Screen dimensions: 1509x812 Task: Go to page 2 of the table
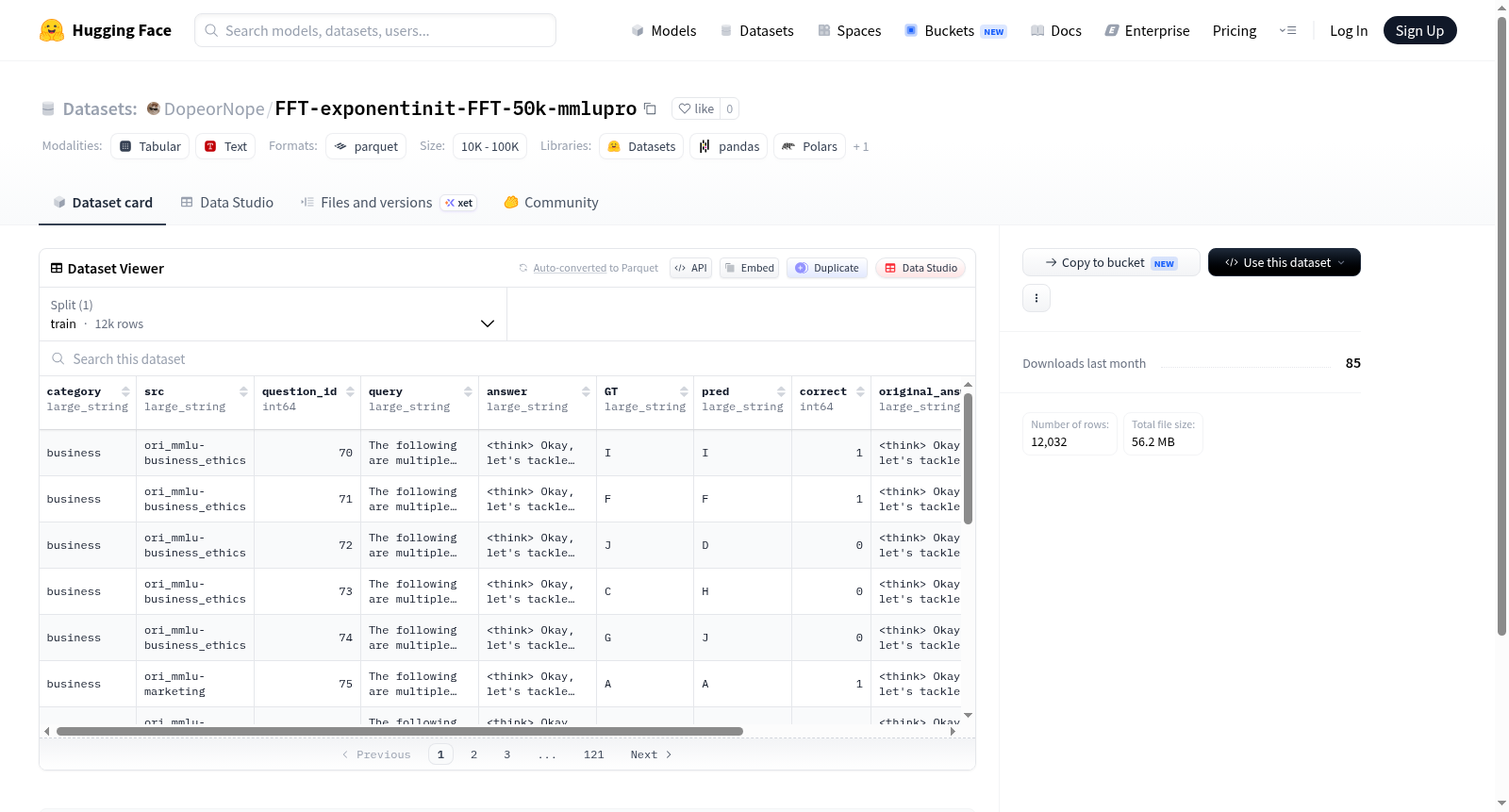click(473, 754)
